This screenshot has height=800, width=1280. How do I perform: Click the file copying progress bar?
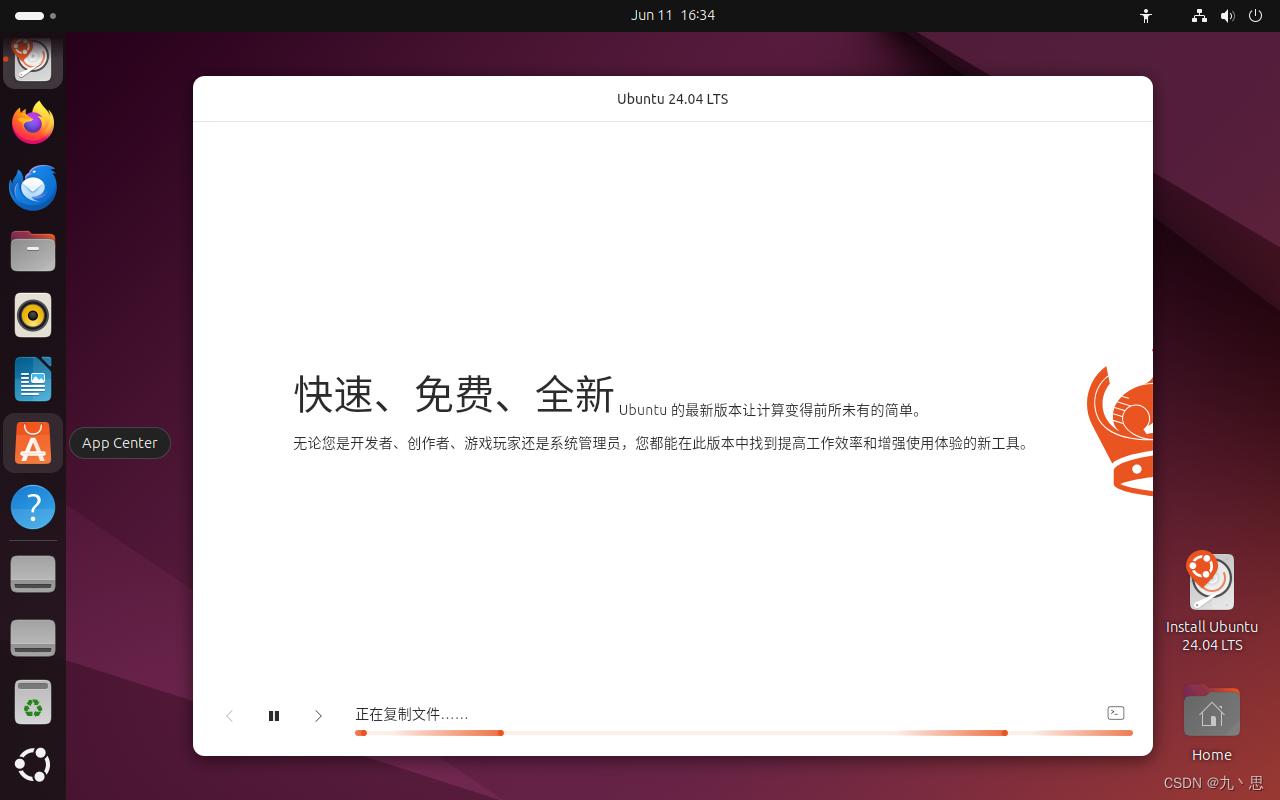(744, 733)
